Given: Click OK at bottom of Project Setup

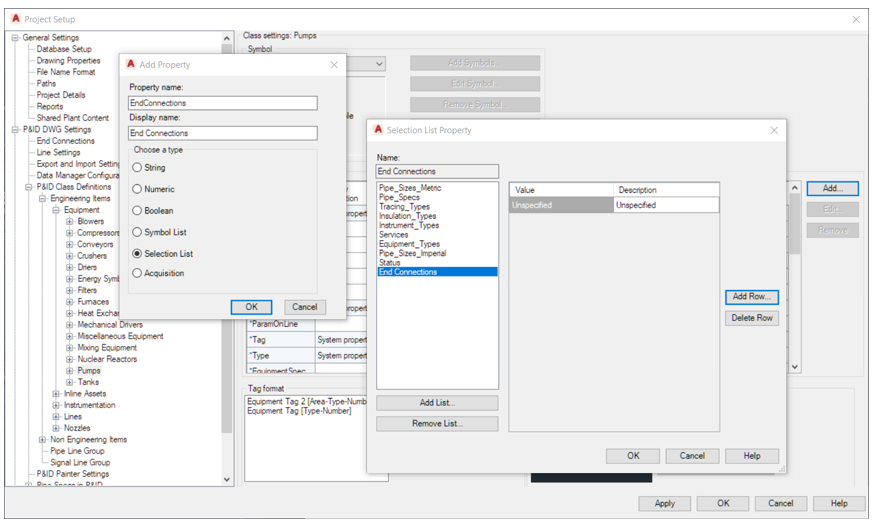Looking at the screenshot, I should (723, 503).
